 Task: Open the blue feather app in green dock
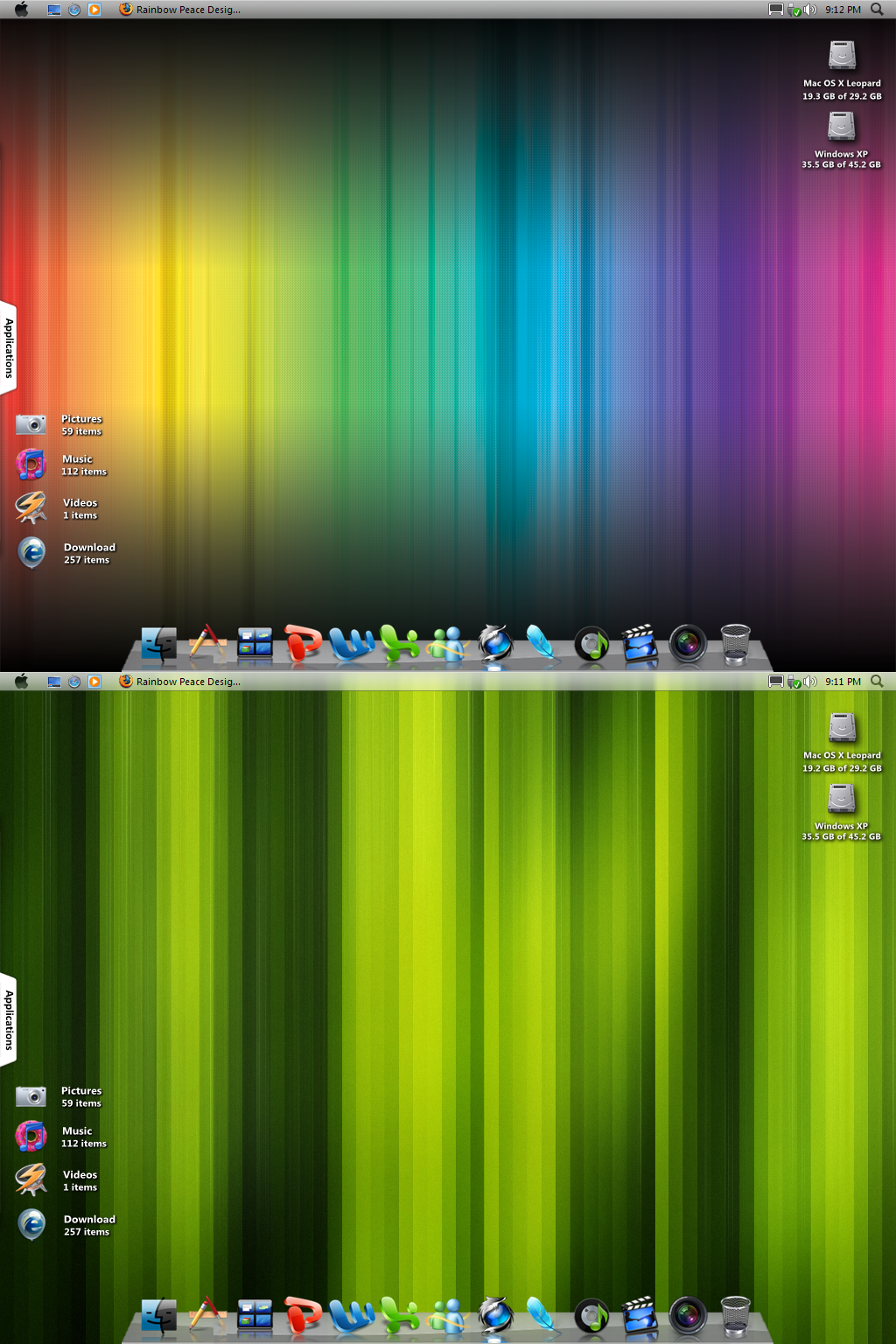pyautogui.click(x=542, y=1316)
